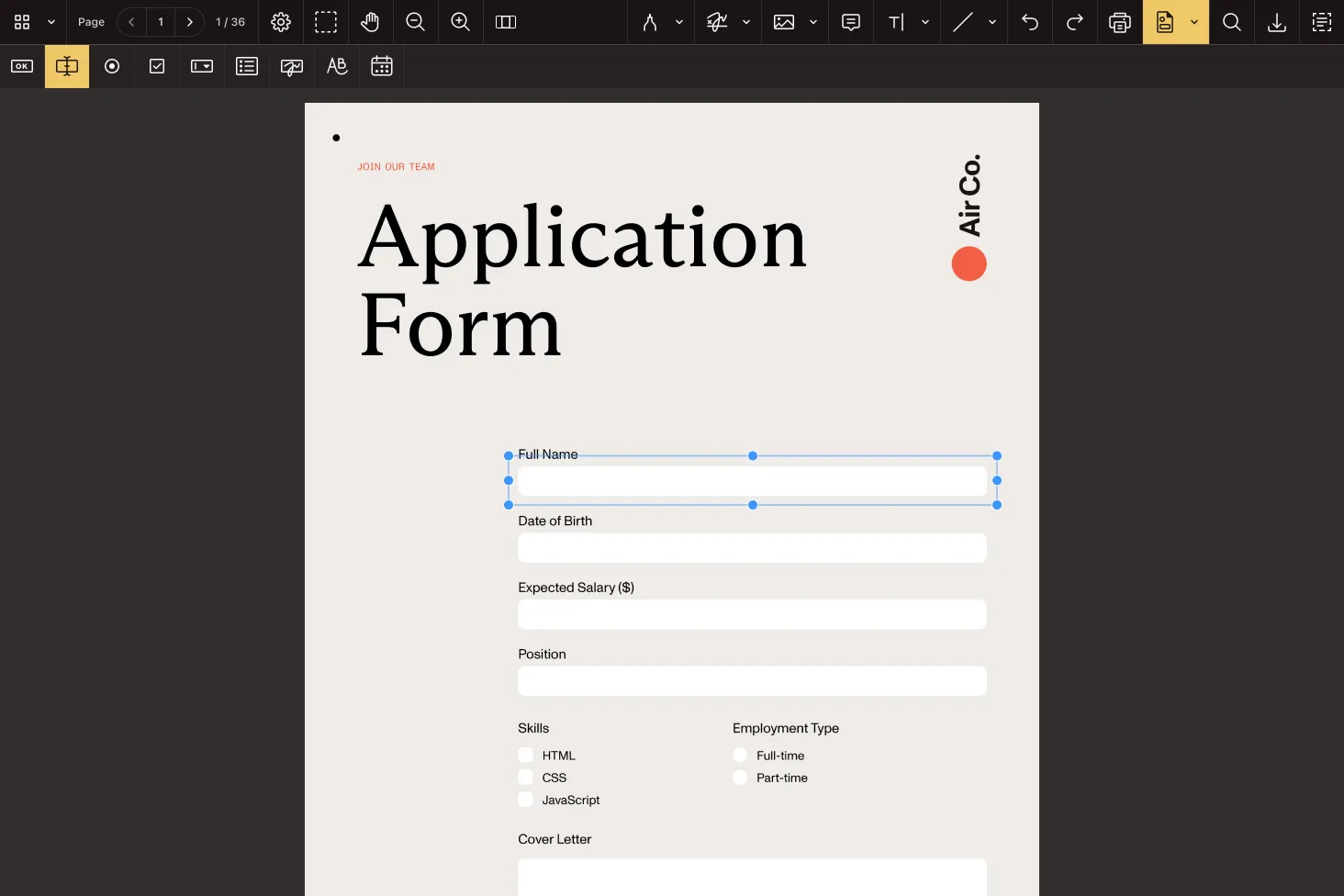Go to the previous page
Viewport: 1344px width, 896px height.
pos(131,22)
